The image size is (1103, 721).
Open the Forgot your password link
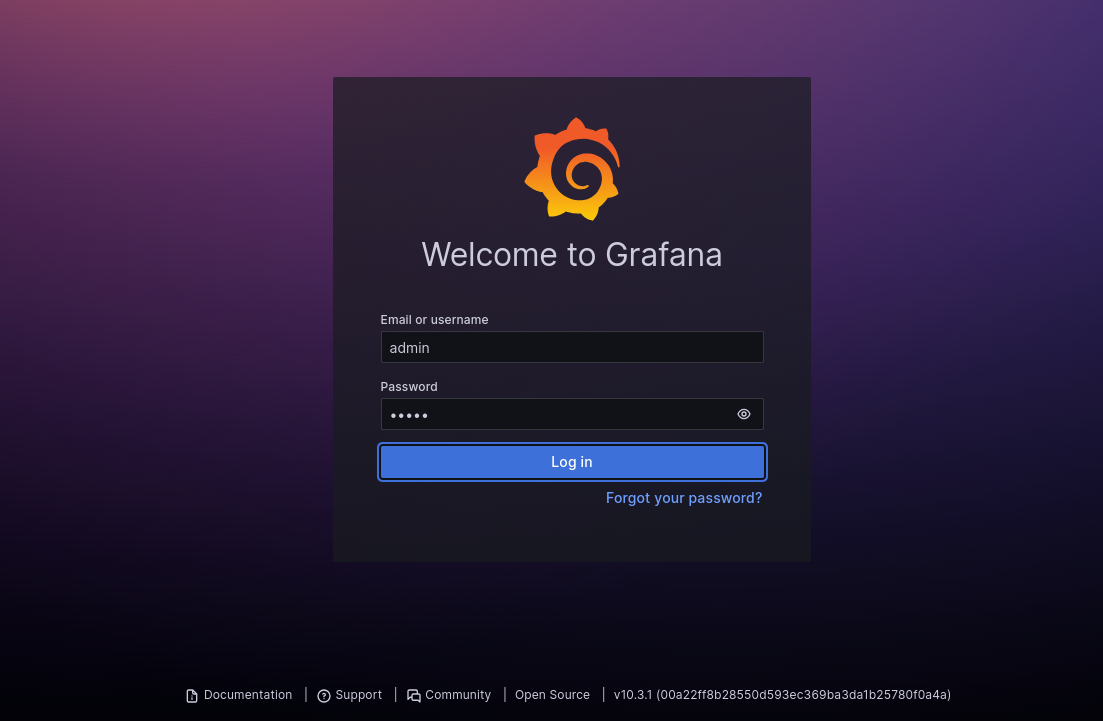684,498
